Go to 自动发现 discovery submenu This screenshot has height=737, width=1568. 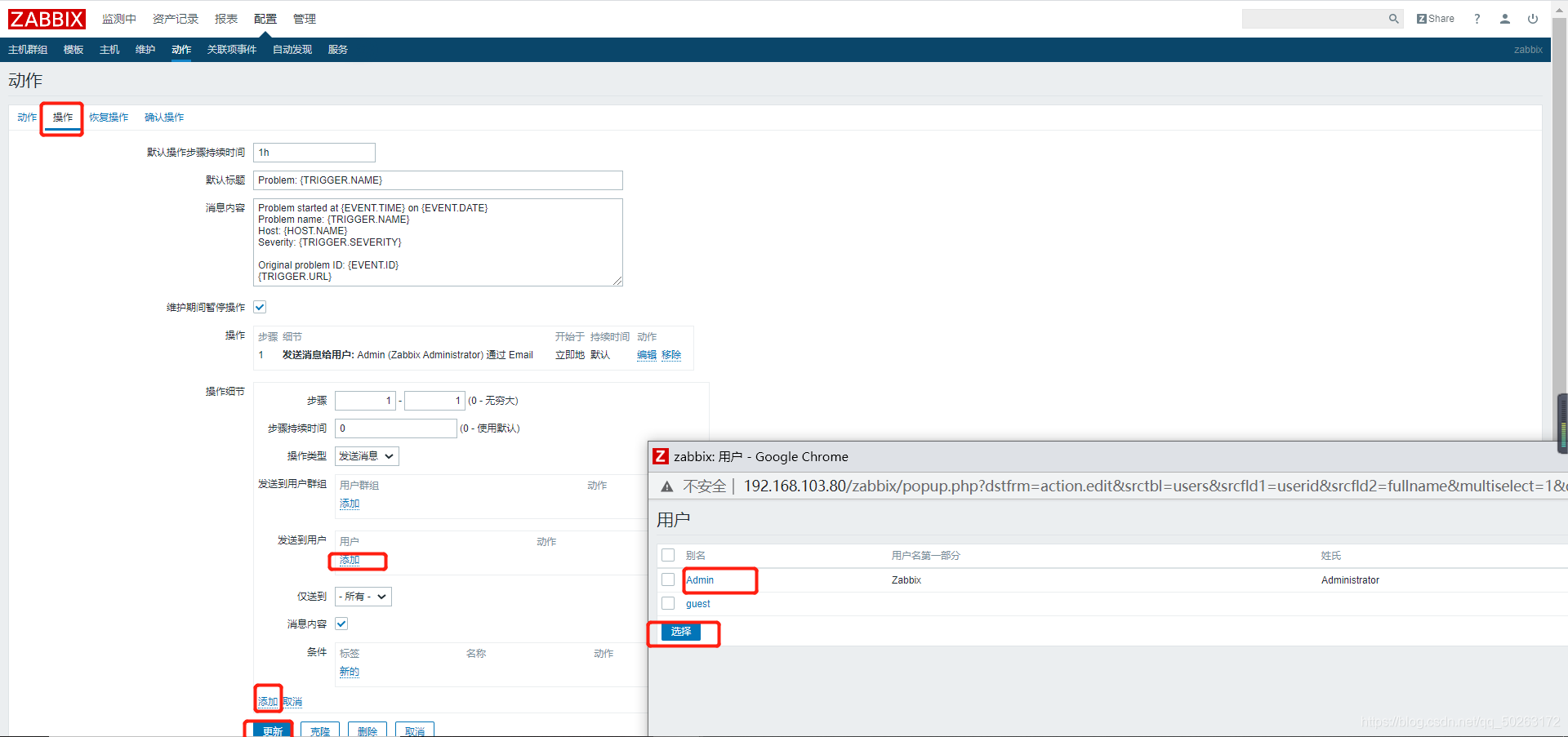292,50
